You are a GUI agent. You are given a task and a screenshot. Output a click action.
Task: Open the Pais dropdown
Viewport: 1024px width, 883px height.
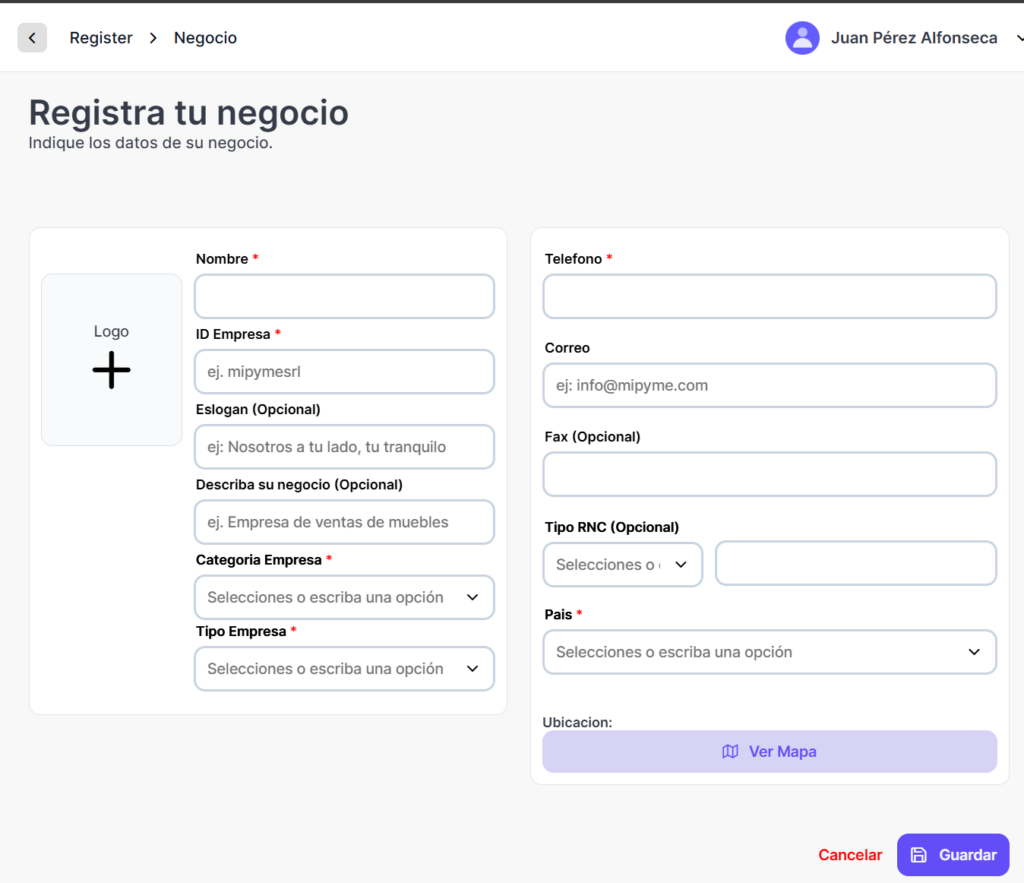coord(769,652)
